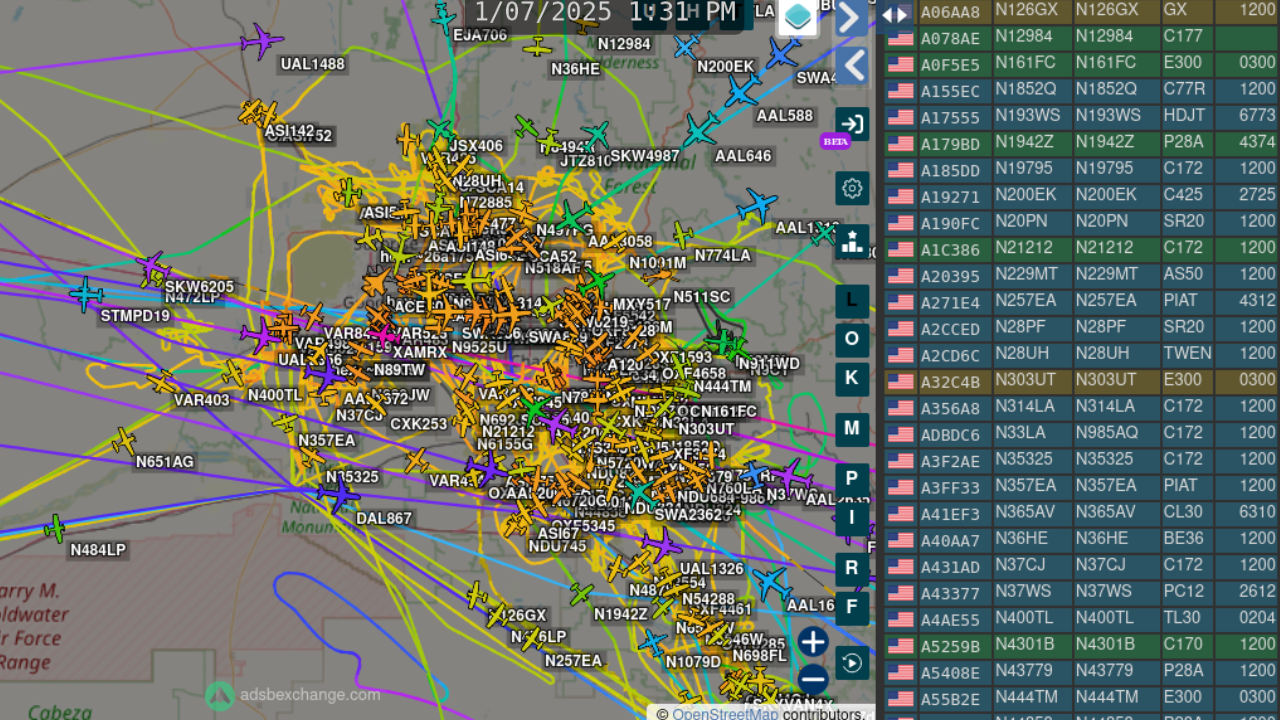Image resolution: width=1280 pixels, height=720 pixels.
Task: Zoom in with the plus button
Action: click(813, 642)
